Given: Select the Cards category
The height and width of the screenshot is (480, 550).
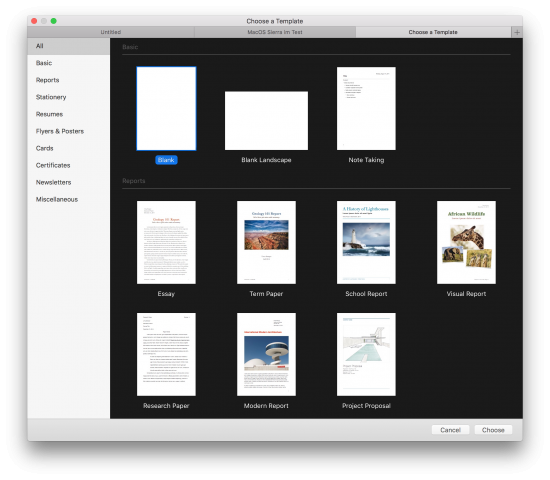Looking at the screenshot, I should 69,148.
